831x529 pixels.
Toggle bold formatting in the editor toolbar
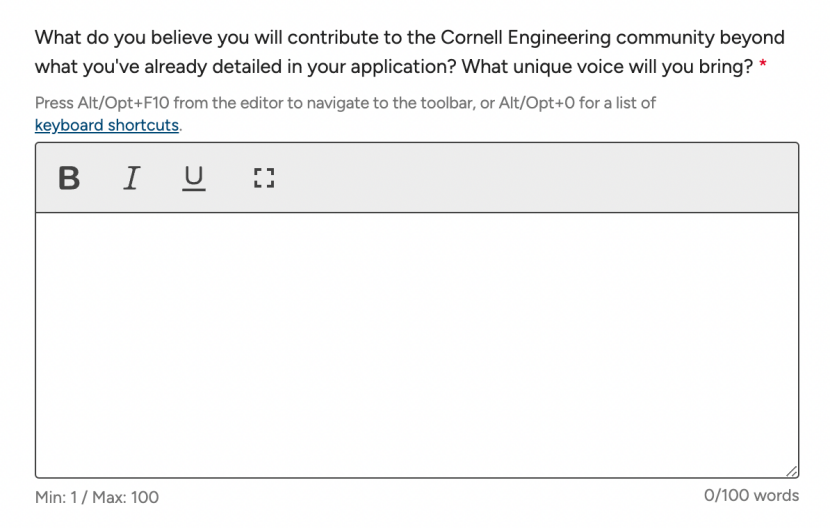point(69,178)
